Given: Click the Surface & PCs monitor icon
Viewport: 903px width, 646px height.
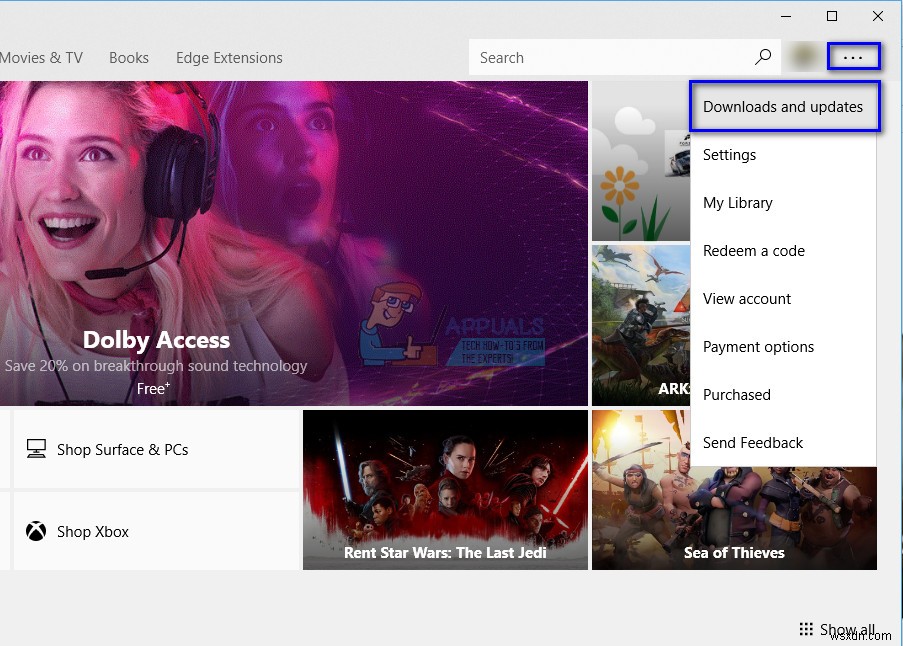Looking at the screenshot, I should pos(36,449).
